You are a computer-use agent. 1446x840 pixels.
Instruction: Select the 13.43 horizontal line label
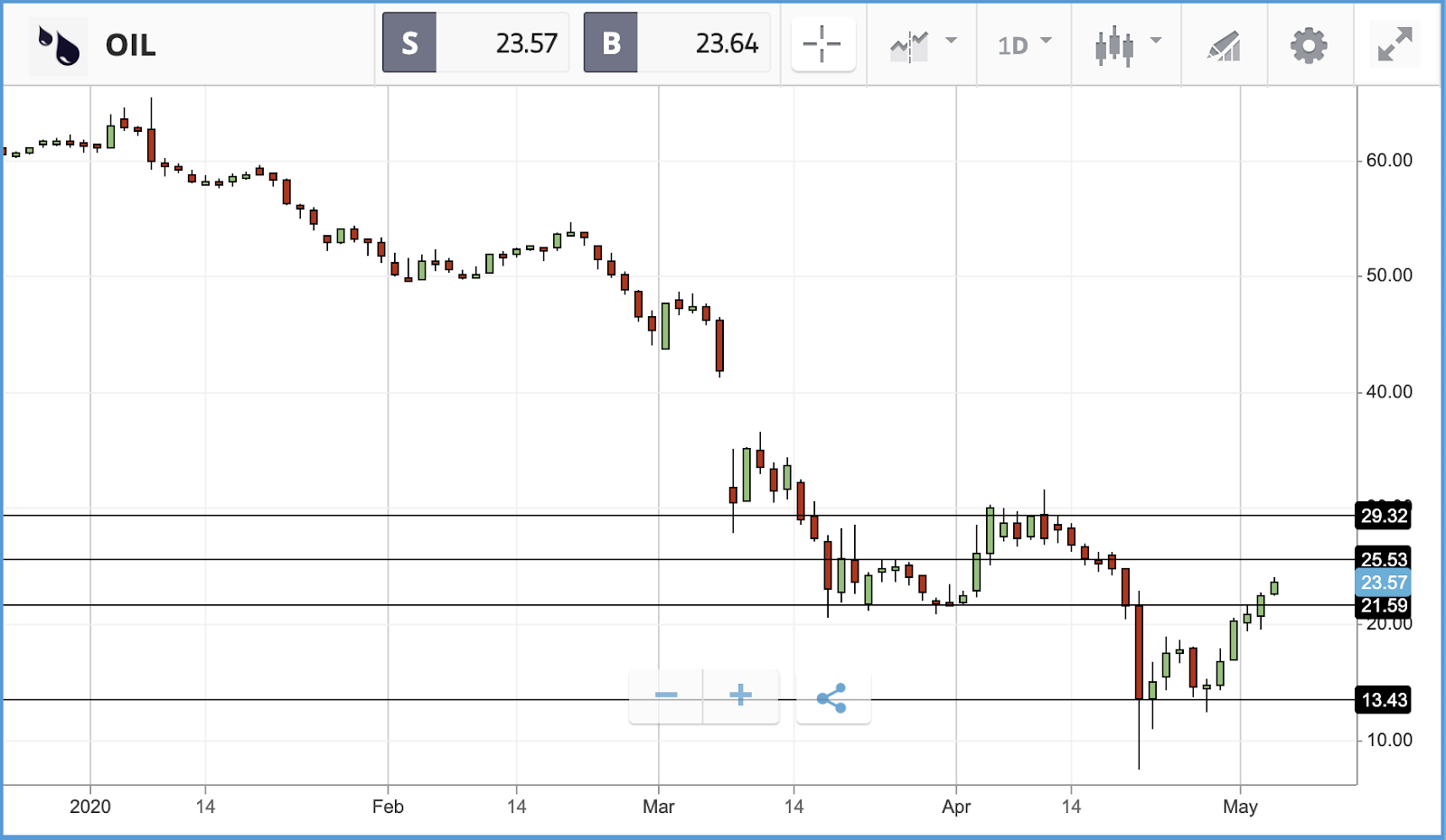point(1384,700)
